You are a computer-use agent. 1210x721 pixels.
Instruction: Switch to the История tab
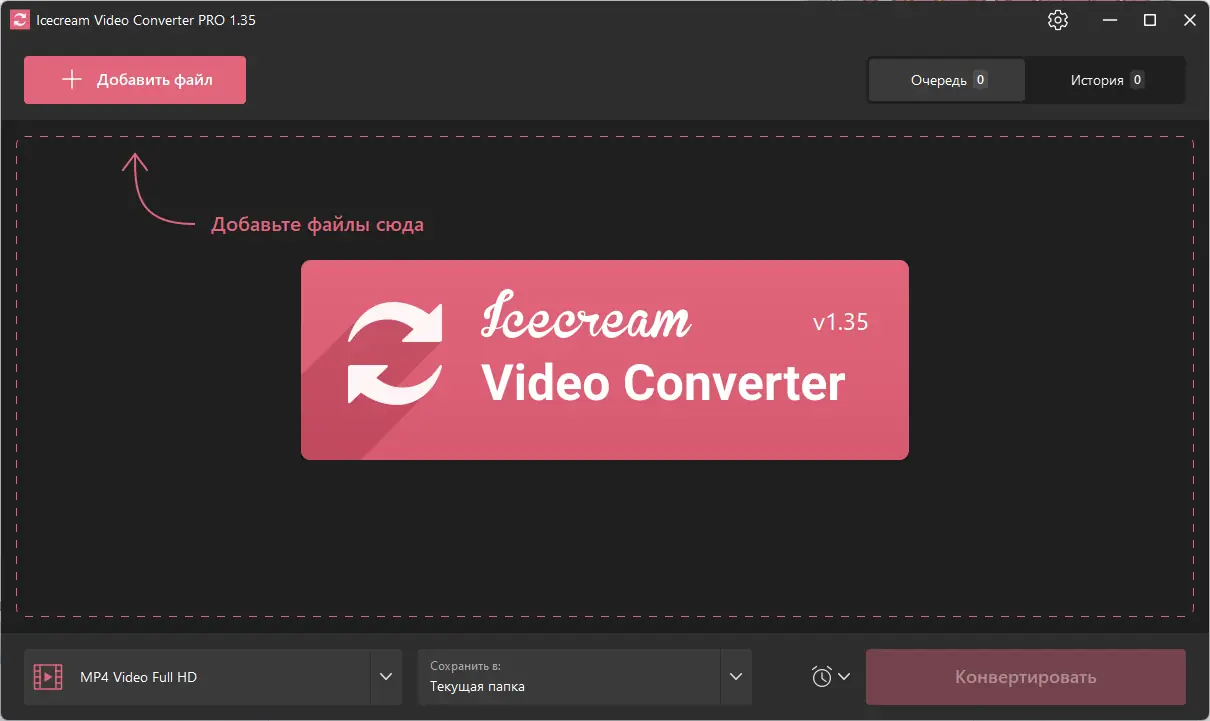(1106, 80)
